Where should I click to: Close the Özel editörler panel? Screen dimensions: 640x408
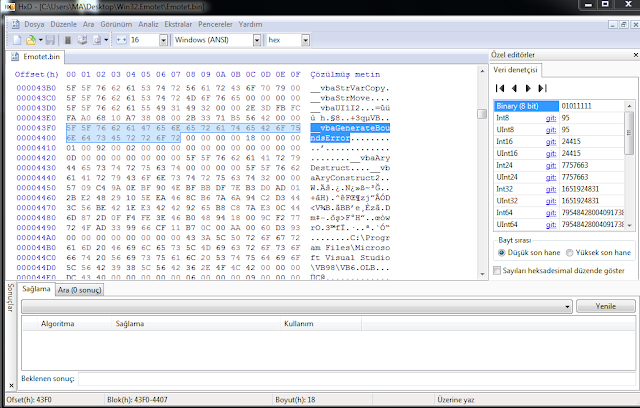[636, 55]
